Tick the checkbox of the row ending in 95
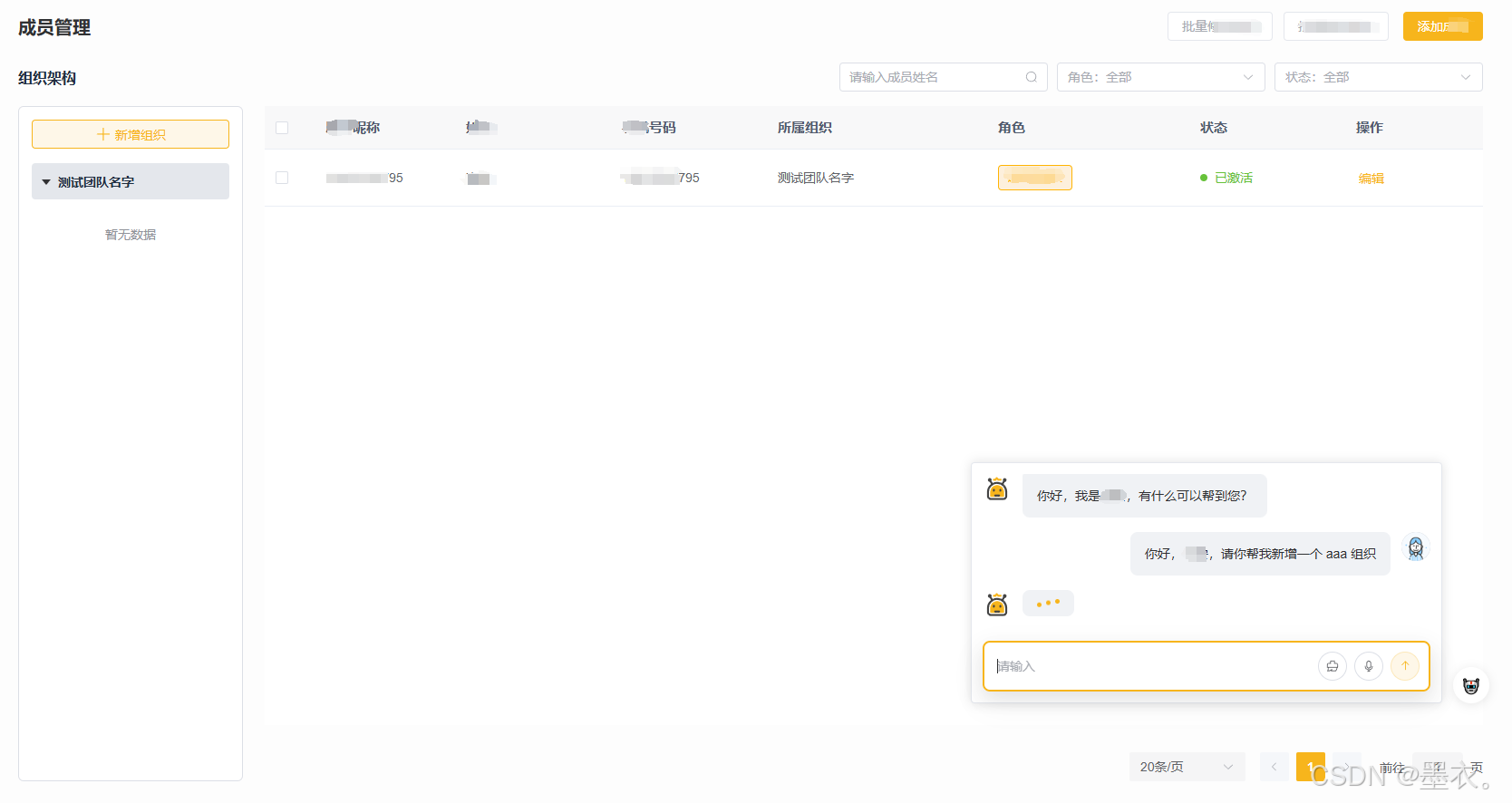The image size is (1512, 803). pyautogui.click(x=282, y=178)
